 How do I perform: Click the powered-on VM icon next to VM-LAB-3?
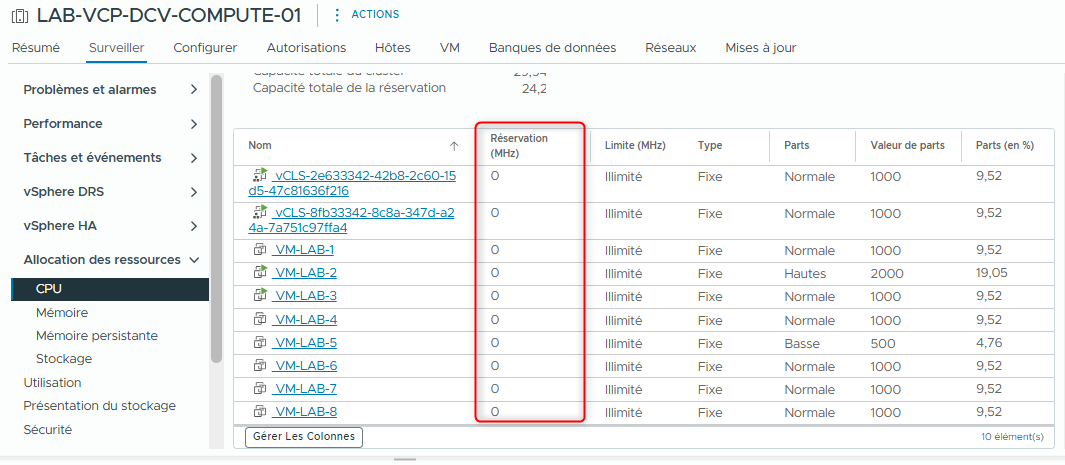pyautogui.click(x=260, y=296)
